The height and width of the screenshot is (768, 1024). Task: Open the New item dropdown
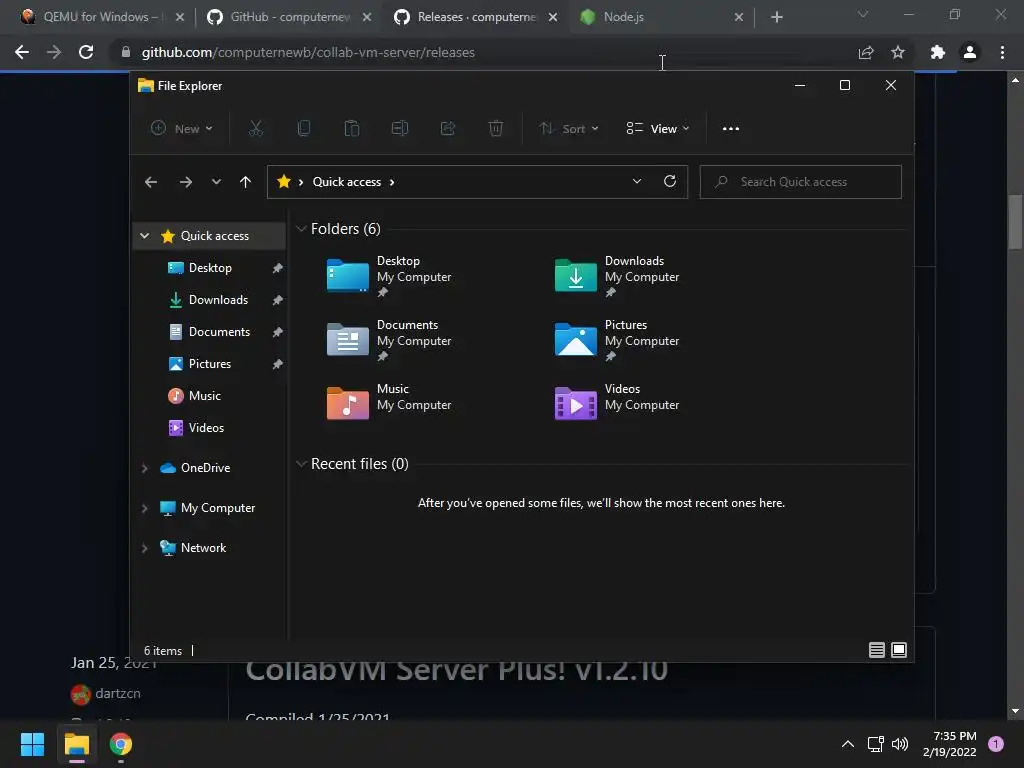[182, 129]
